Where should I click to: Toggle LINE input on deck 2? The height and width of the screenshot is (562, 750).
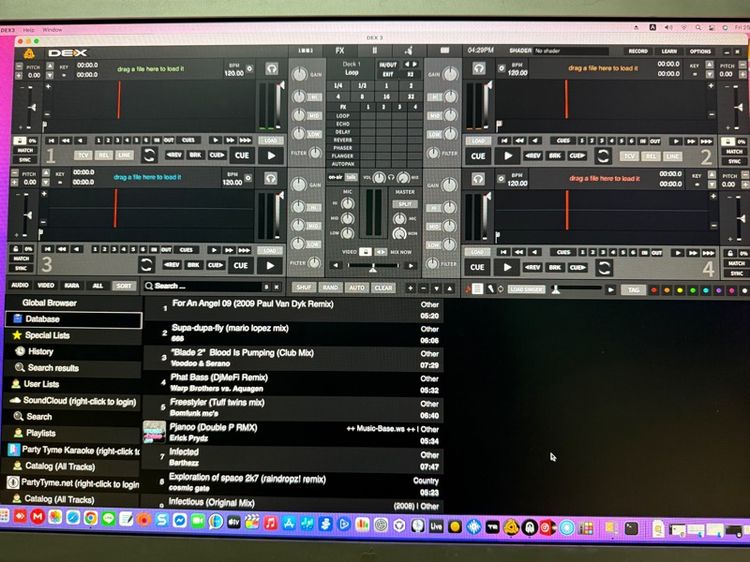(672, 156)
